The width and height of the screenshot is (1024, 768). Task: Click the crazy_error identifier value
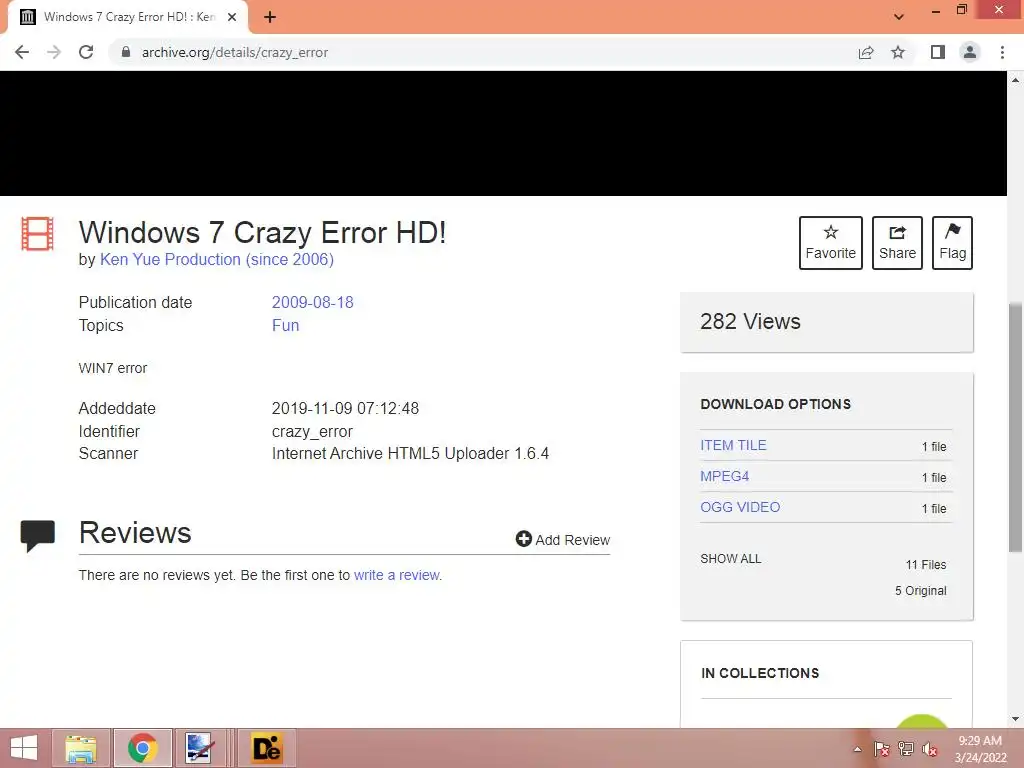coord(312,432)
